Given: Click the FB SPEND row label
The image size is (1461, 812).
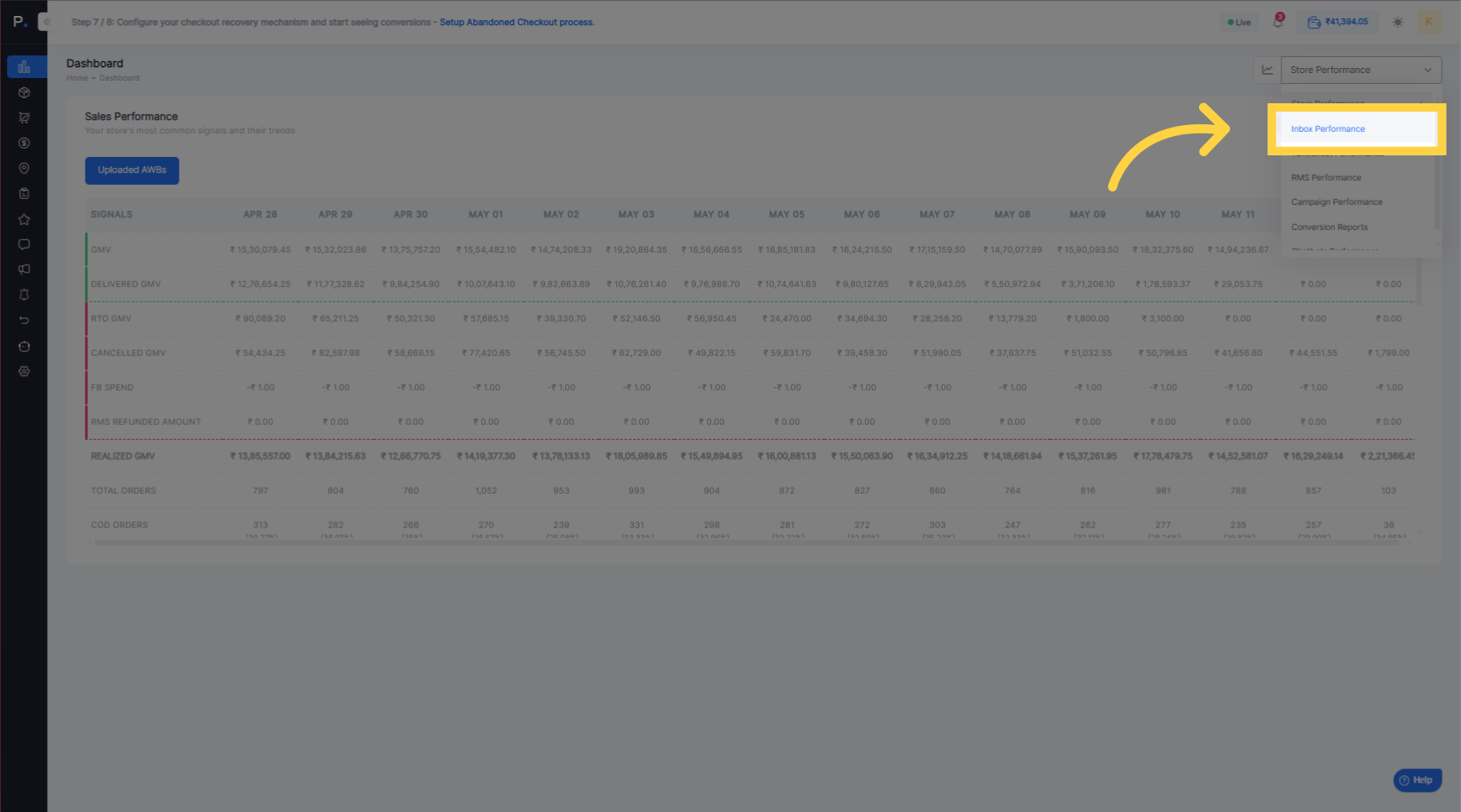Looking at the screenshot, I should [113, 388].
